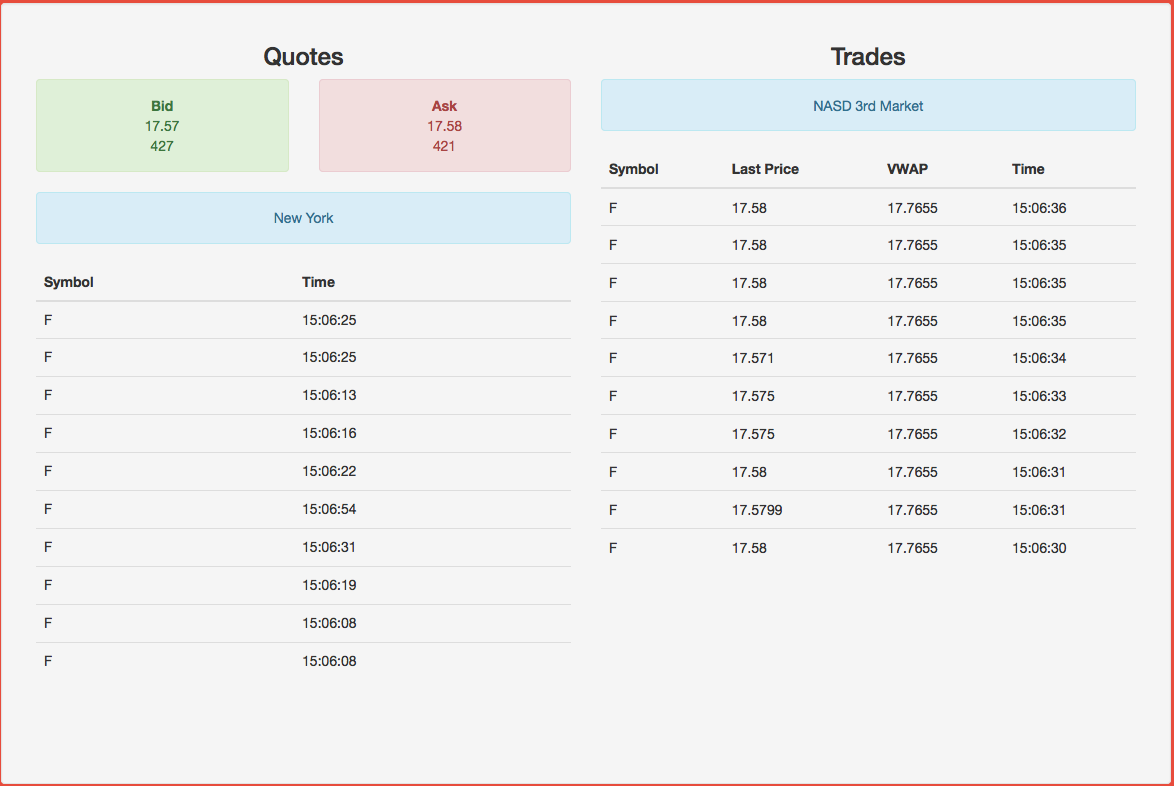
Task: Click the Quotes heading
Action: (303, 57)
